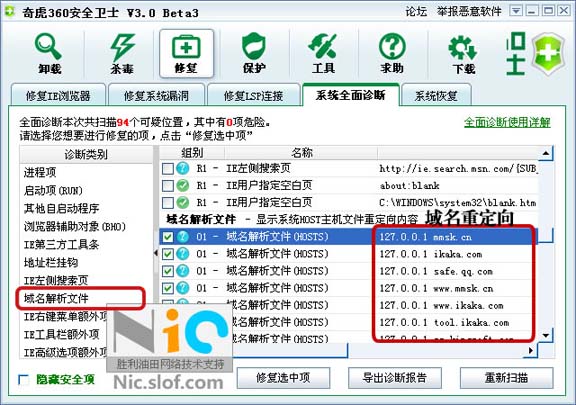The width and height of the screenshot is (576, 405).
Task: Switch to the 修复系统漏洞 tab
Action: (156, 96)
